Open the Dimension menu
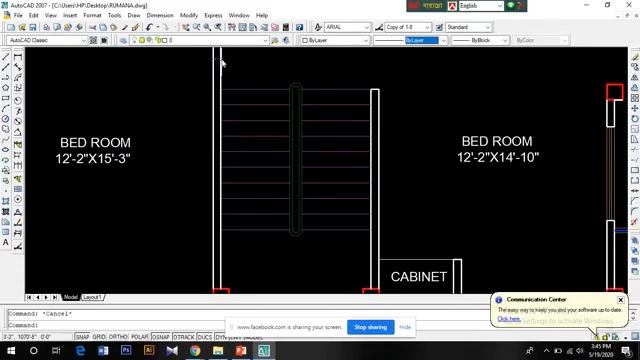This screenshot has height=360, width=640. tap(160, 15)
